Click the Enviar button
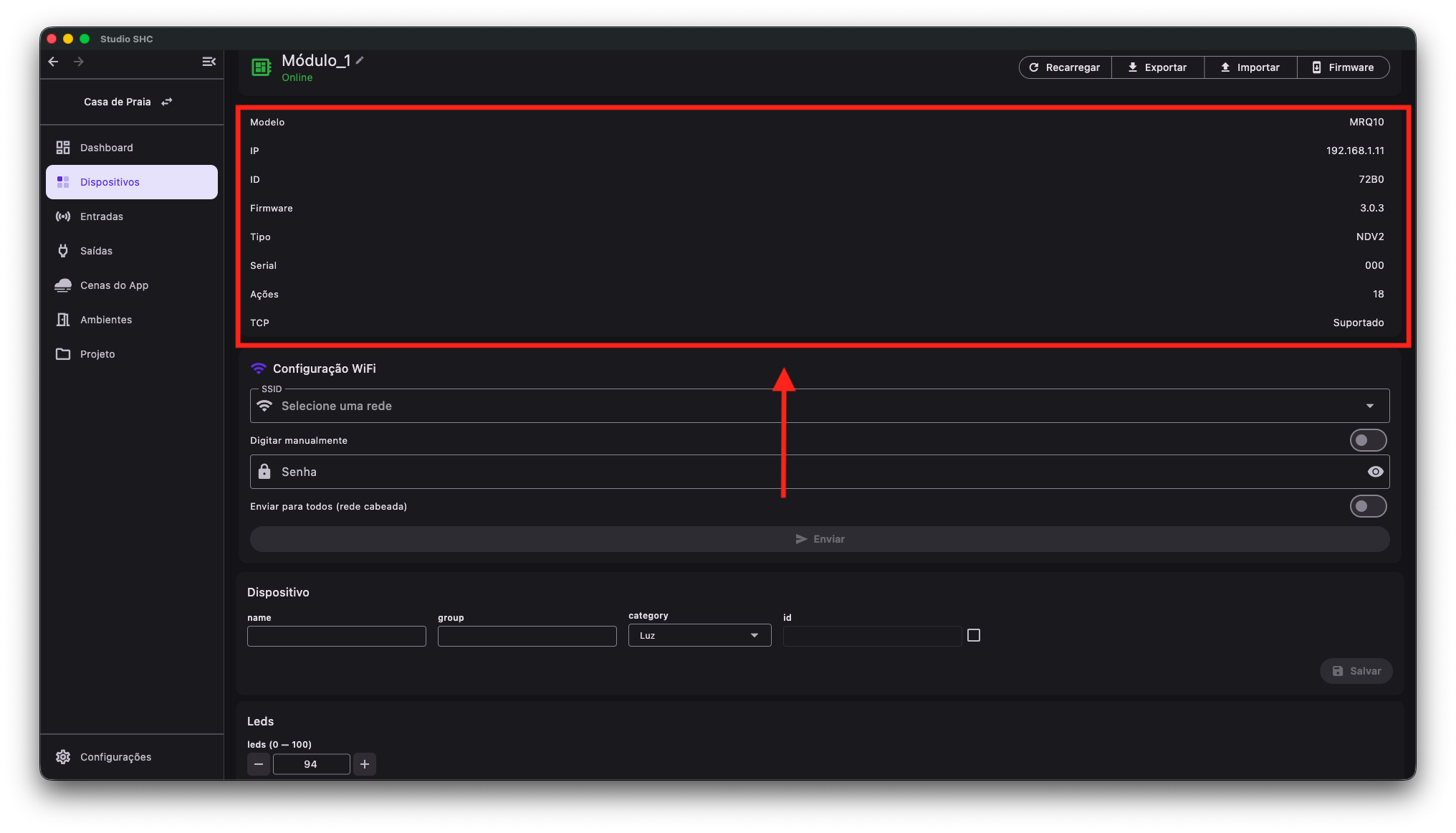1456x833 pixels. (820, 539)
